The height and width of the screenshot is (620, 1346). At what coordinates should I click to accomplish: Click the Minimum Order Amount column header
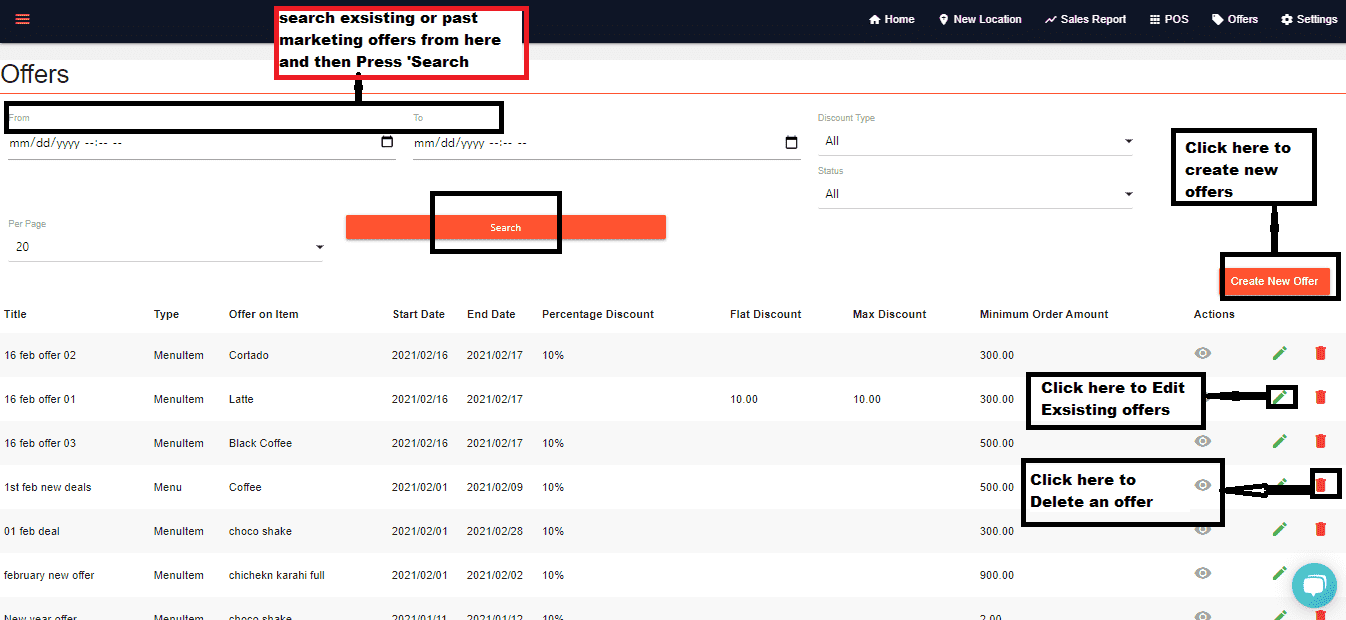[x=1044, y=314]
